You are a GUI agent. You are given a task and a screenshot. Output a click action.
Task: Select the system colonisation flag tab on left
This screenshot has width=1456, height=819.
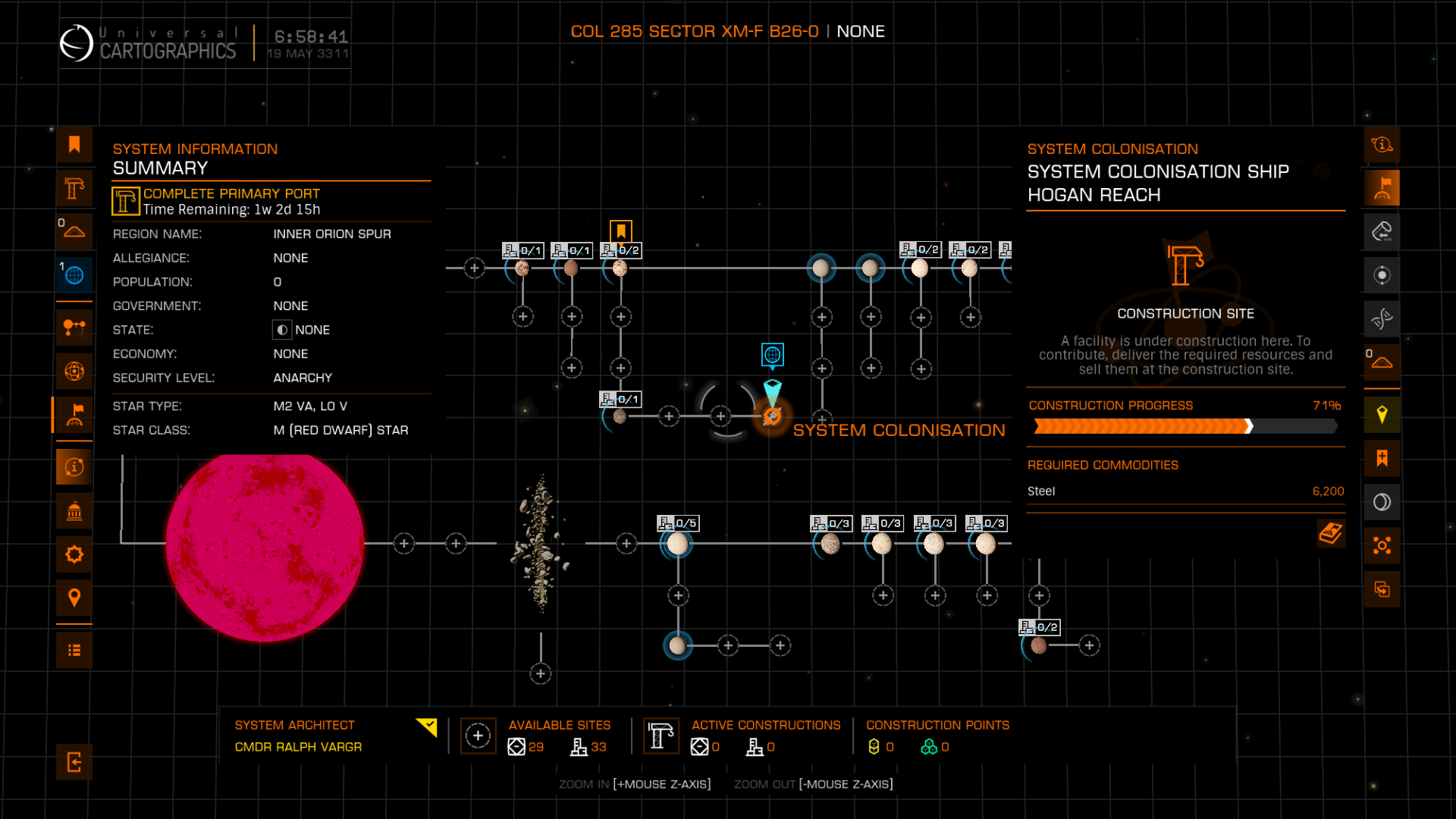click(74, 415)
